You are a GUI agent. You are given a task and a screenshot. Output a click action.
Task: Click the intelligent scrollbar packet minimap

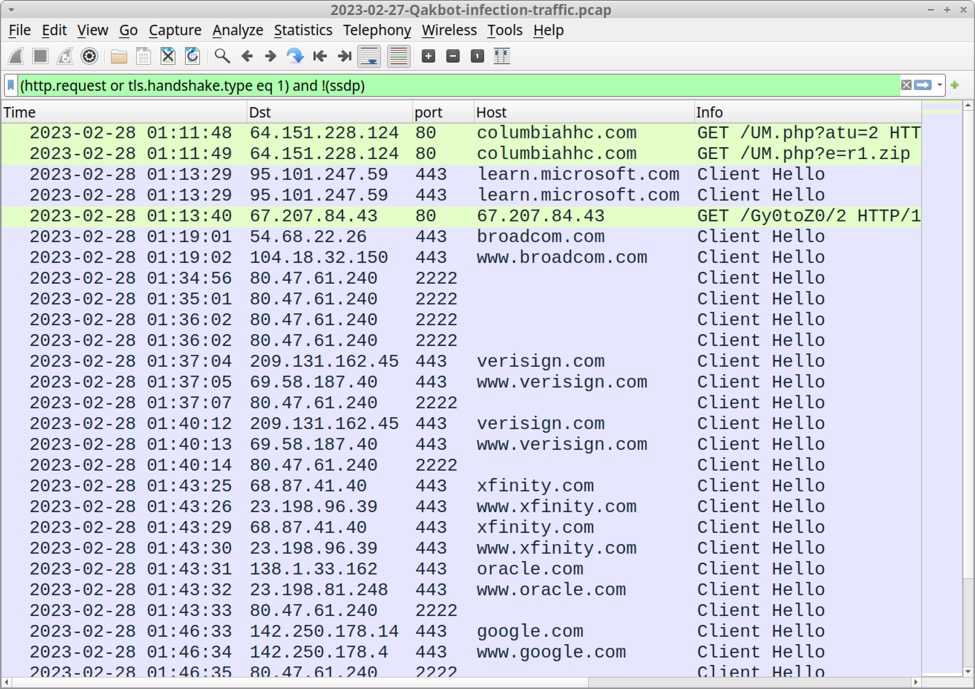[x=942, y=389]
